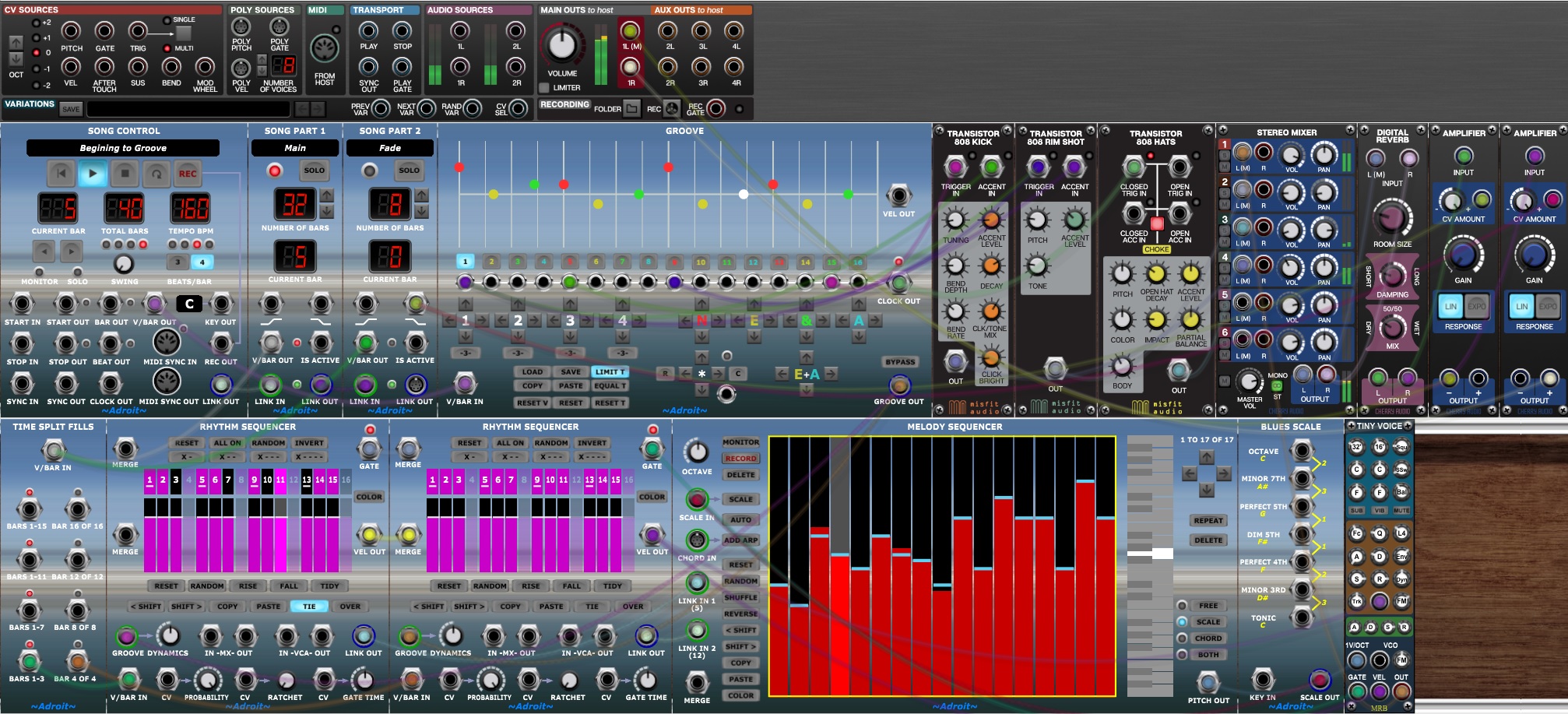The height and width of the screenshot is (714, 1568).
Task: Click the Transport STOP jack
Action: (403, 30)
